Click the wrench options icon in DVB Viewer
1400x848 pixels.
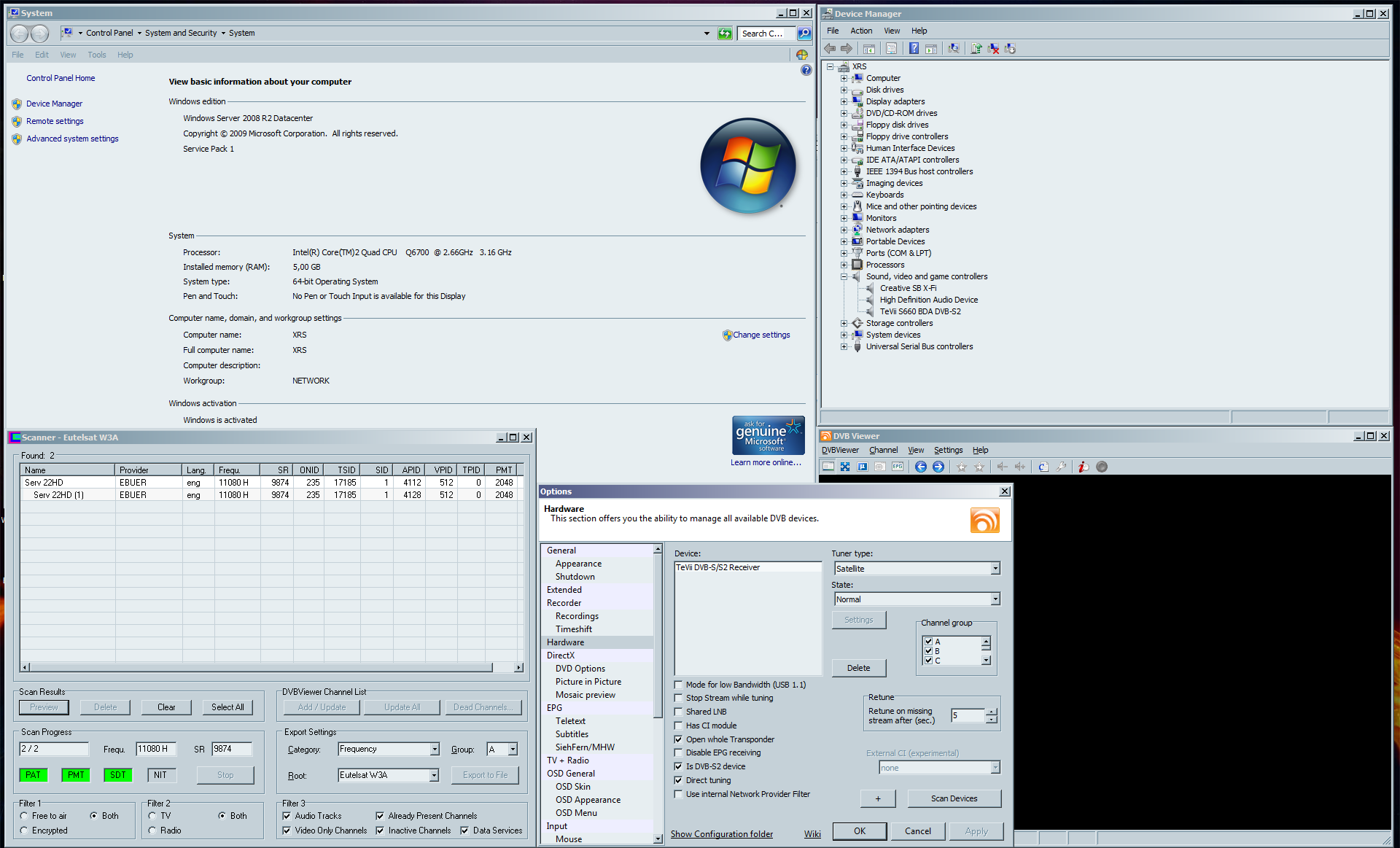pos(1061,467)
